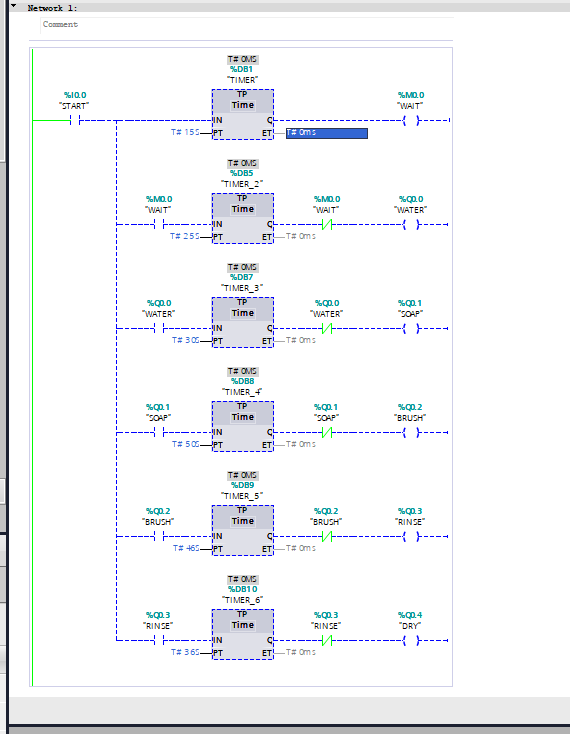The width and height of the screenshot is (570, 734).
Task: Click the ET value of TIMER_4
Action: point(301,444)
